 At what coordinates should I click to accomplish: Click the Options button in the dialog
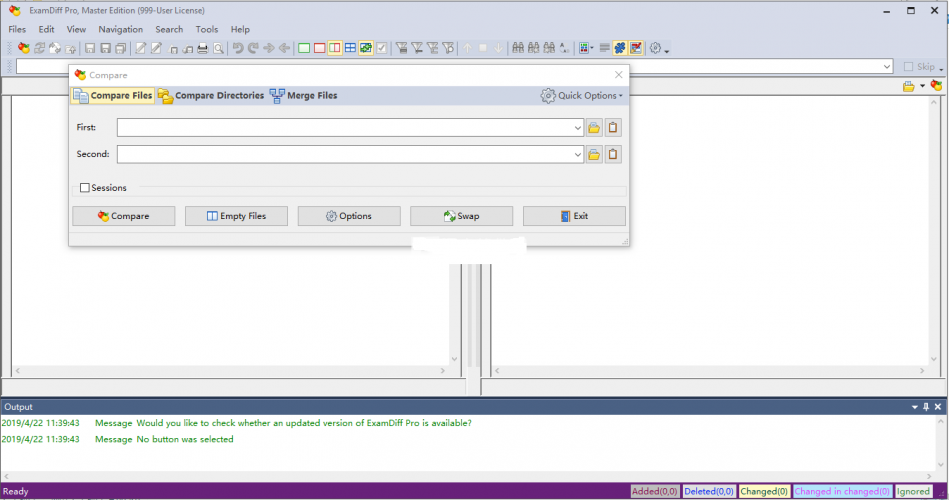349,216
